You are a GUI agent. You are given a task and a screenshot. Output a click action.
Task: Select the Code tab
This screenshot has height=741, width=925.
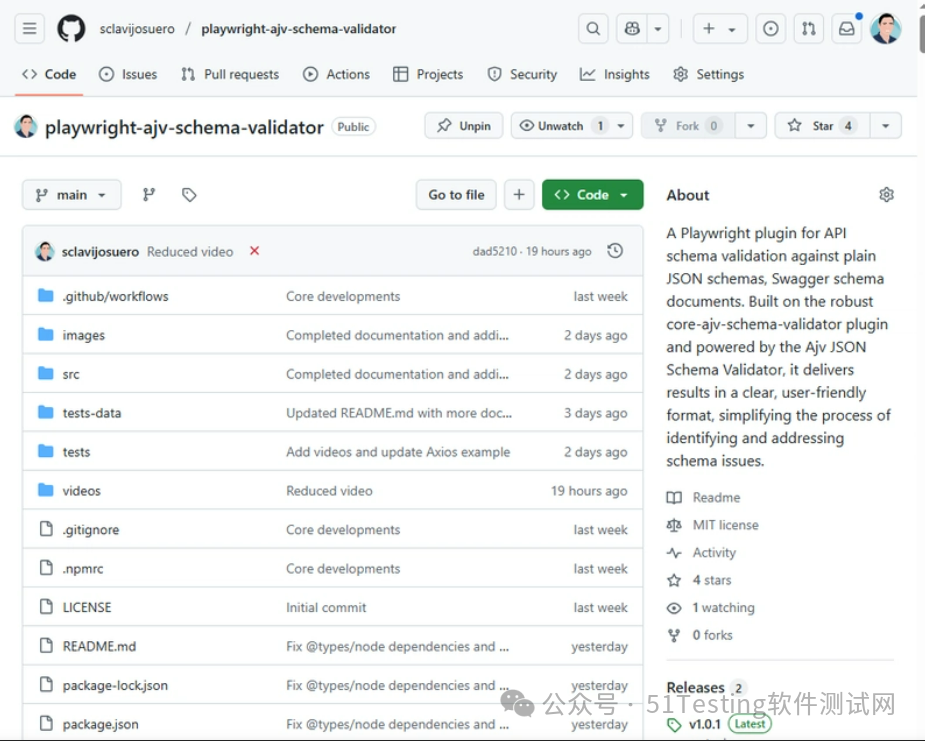[x=49, y=74]
